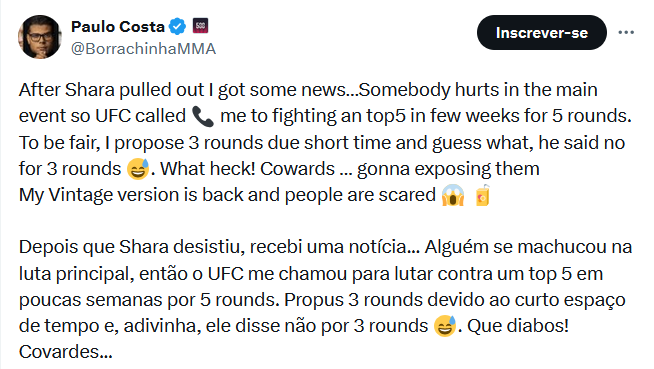Click the "To be fair, I propose" line
Image resolution: width=654 pixels, height=369 pixels.
coord(322,143)
